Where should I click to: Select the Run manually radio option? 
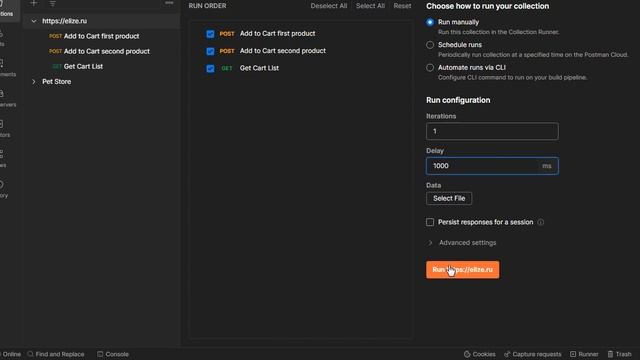pyautogui.click(x=430, y=22)
